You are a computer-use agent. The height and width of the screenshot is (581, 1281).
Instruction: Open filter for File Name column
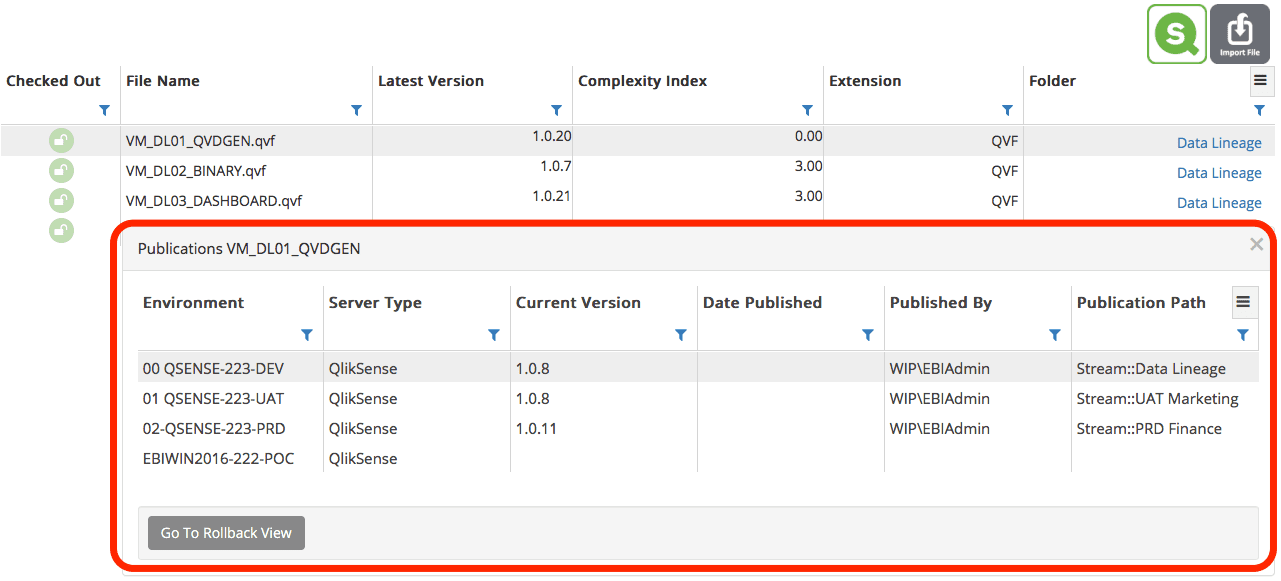click(x=357, y=111)
